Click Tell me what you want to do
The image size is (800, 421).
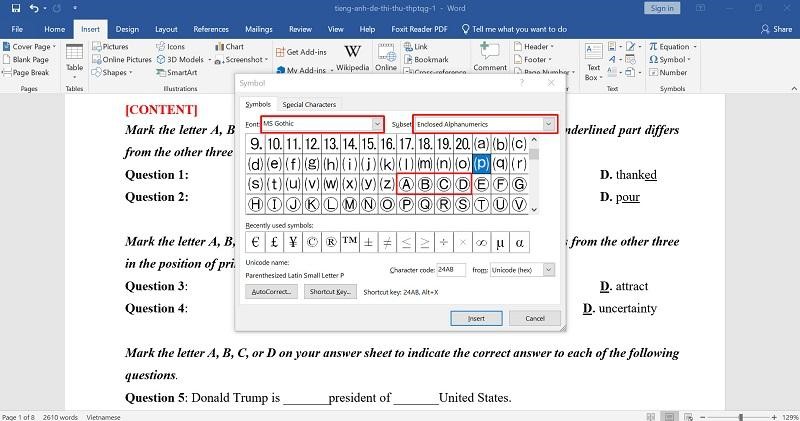pos(514,29)
